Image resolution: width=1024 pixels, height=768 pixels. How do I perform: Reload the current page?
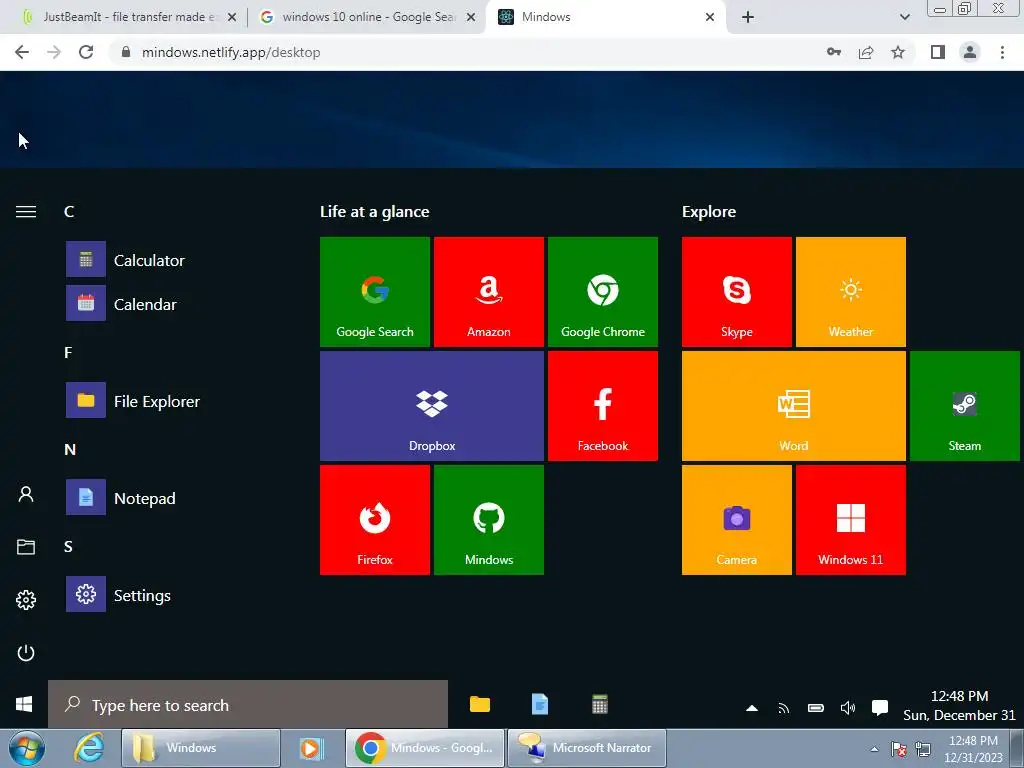tap(86, 52)
